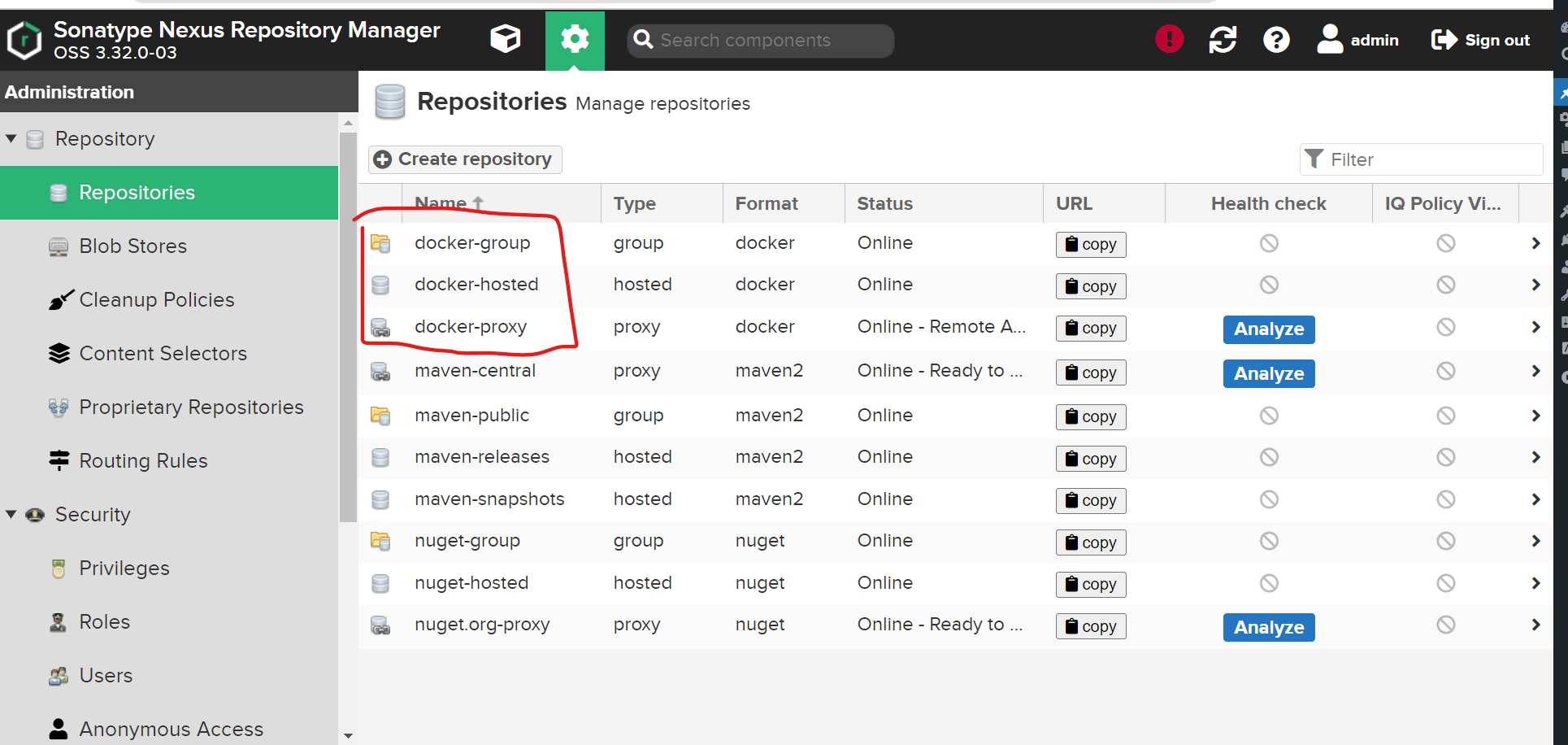
Task: Click the health check disabled icon for docker-hosted
Action: pos(1268,285)
